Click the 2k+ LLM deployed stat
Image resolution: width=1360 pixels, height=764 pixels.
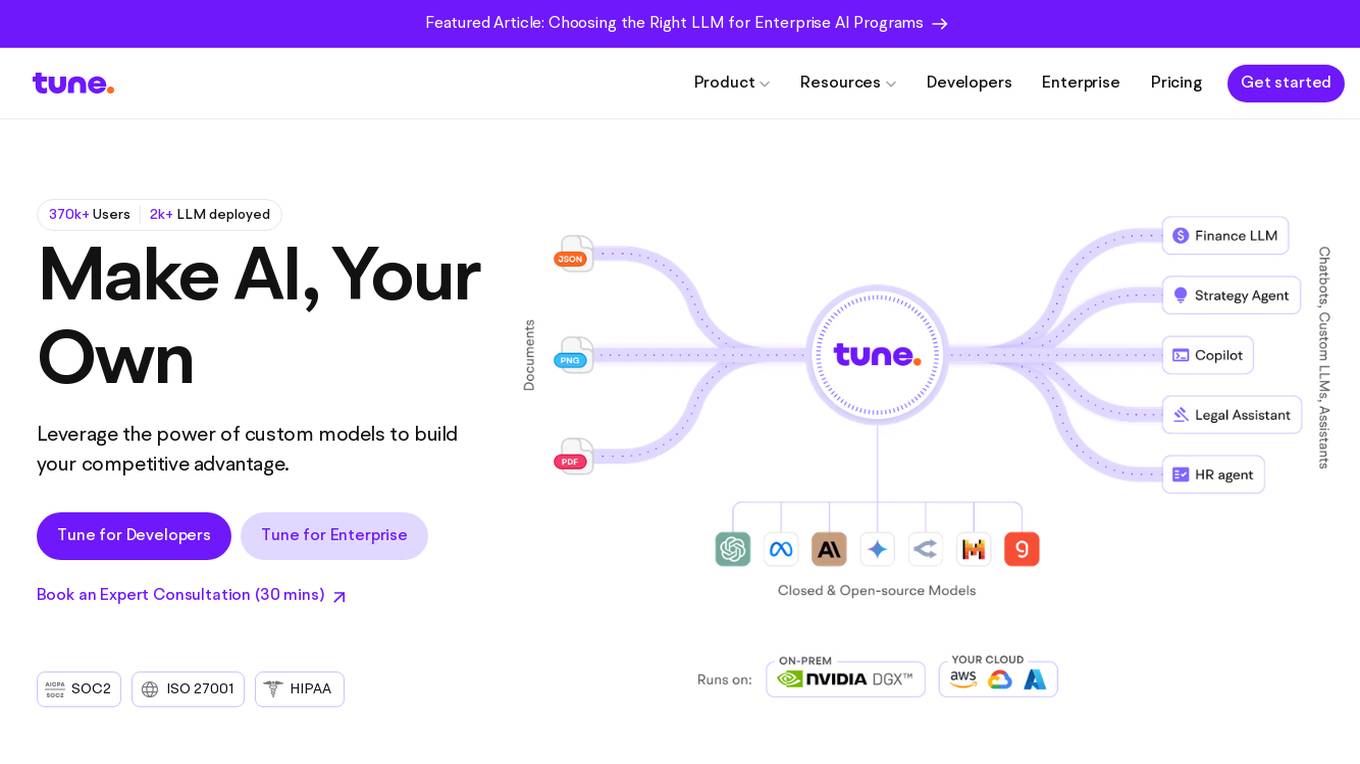tap(210, 215)
